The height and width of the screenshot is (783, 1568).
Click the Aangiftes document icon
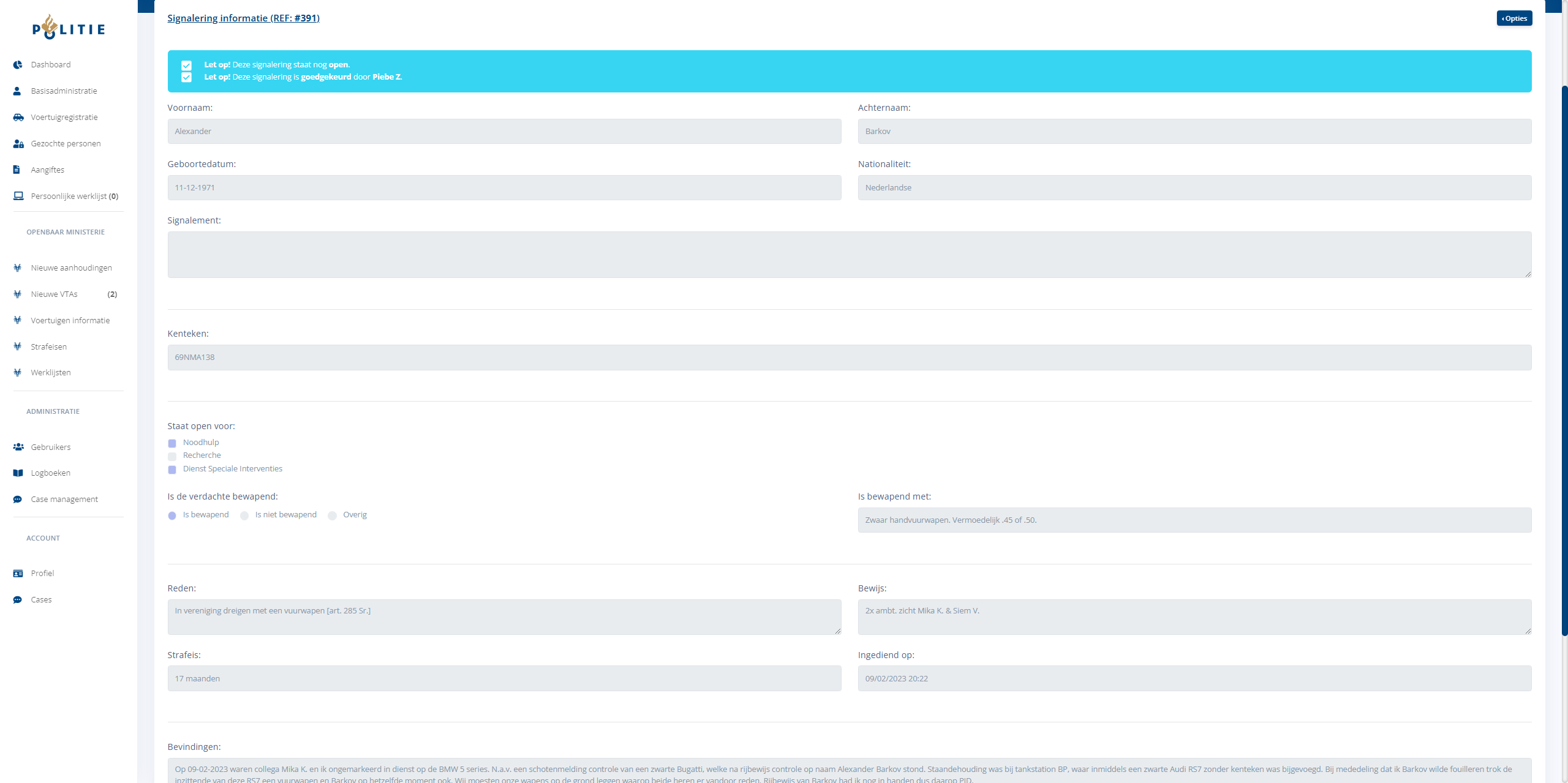pos(17,170)
